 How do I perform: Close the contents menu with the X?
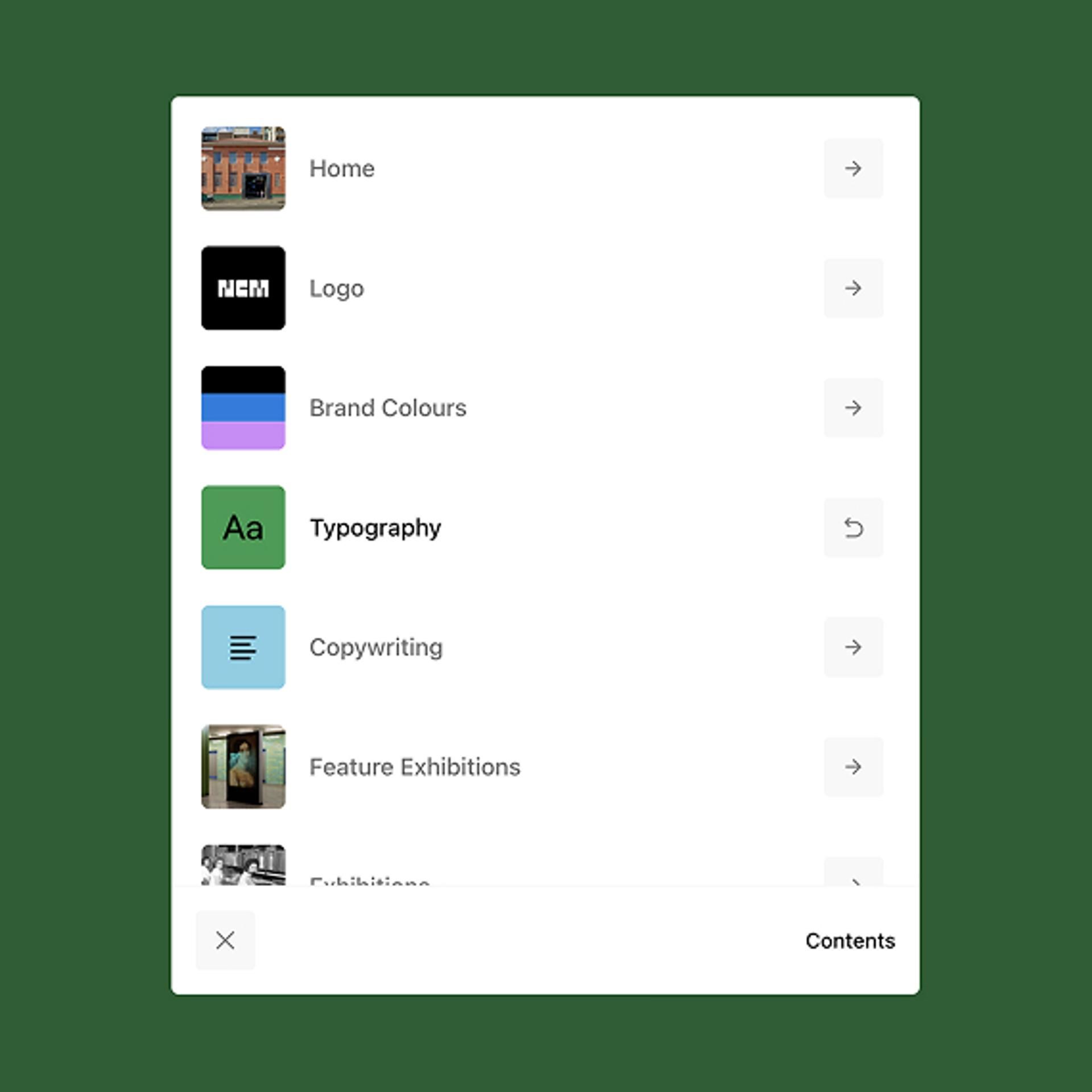coord(225,940)
